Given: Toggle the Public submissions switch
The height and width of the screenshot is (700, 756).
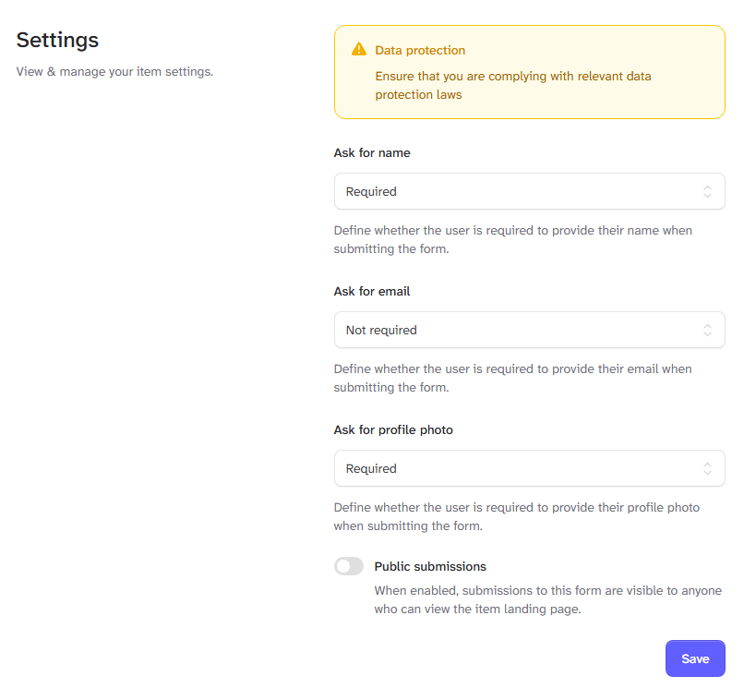Looking at the screenshot, I should pyautogui.click(x=349, y=566).
